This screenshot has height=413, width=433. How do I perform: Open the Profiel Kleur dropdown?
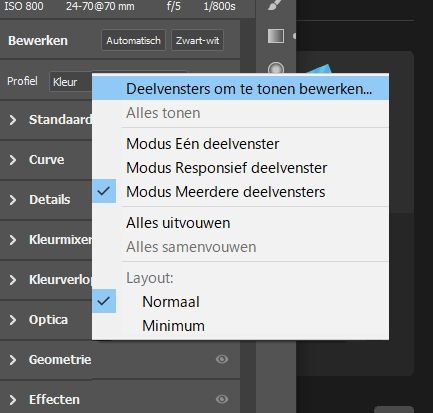[x=71, y=82]
